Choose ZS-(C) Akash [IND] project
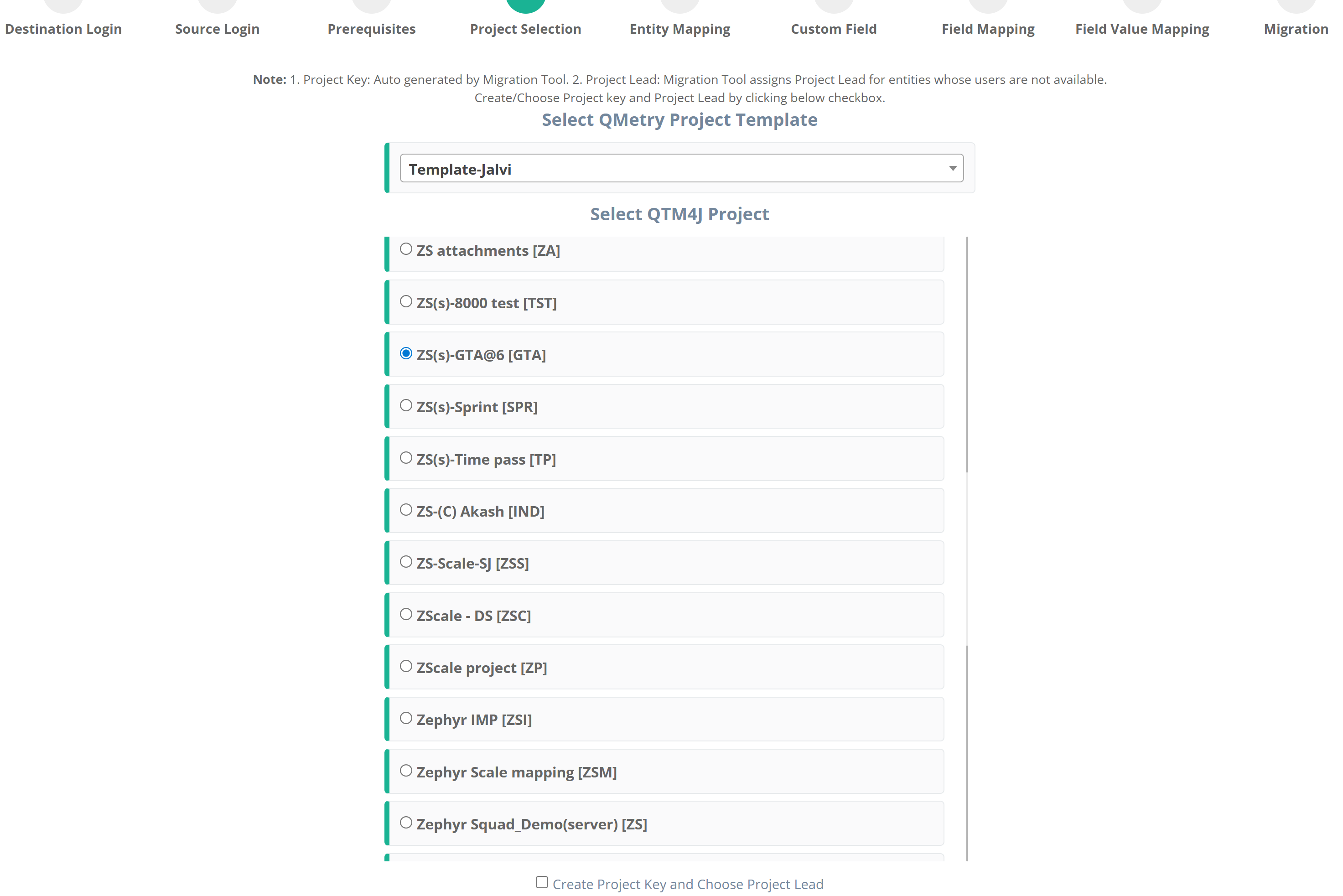This screenshot has width=1343, height=896. (x=406, y=510)
